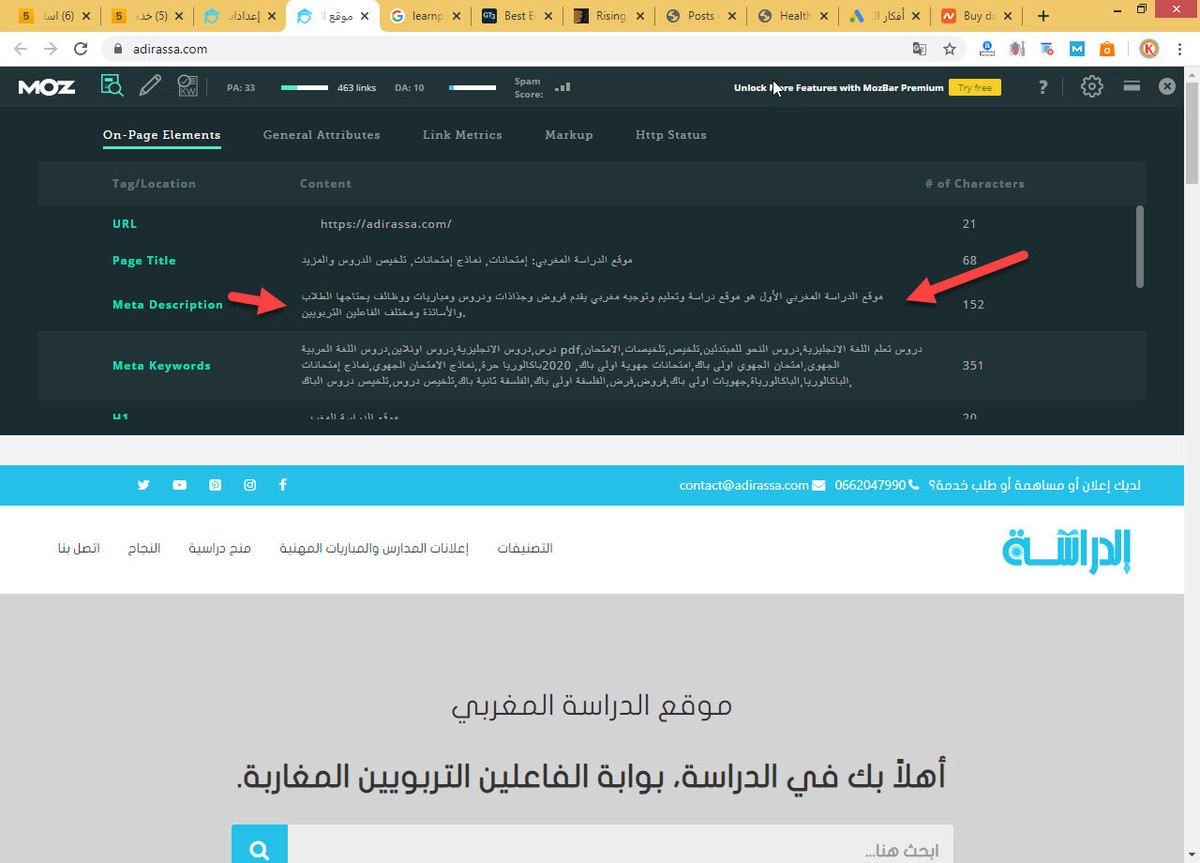The image size is (1200, 863).
Task: Click the blue search magnifier button
Action: (x=260, y=845)
